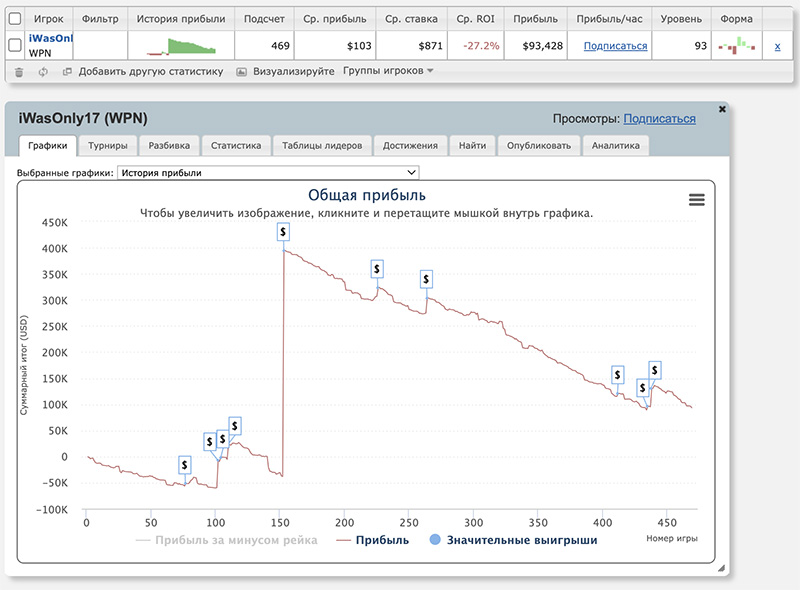
Task: Click the Визуализируйте image icon
Action: point(242,72)
